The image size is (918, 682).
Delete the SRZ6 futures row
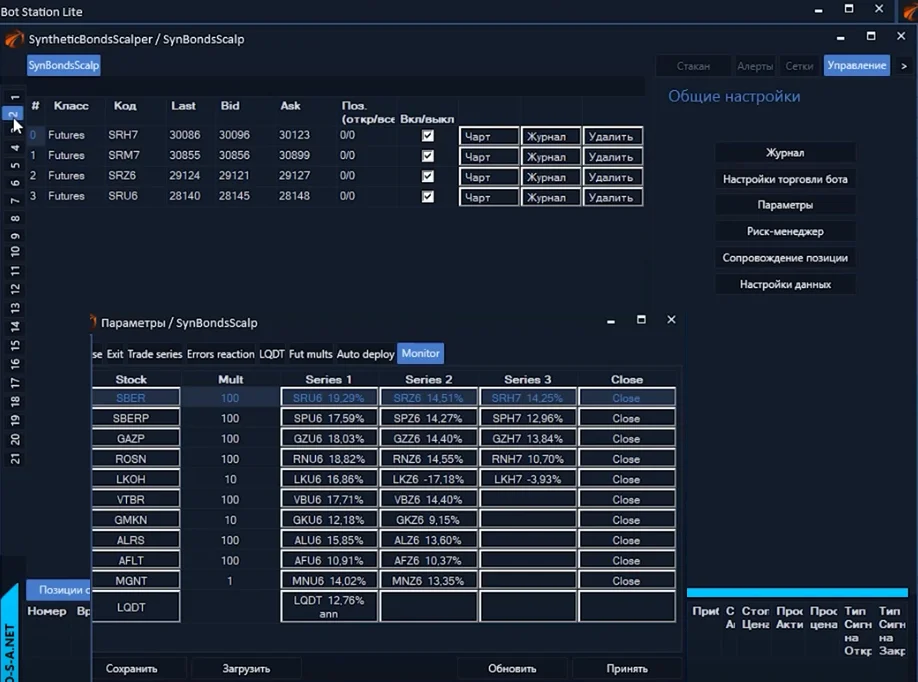pos(612,177)
